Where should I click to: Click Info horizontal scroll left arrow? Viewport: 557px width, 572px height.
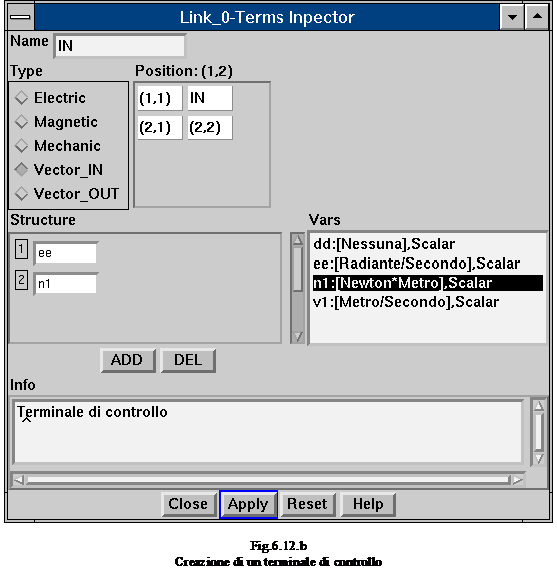click(18, 480)
